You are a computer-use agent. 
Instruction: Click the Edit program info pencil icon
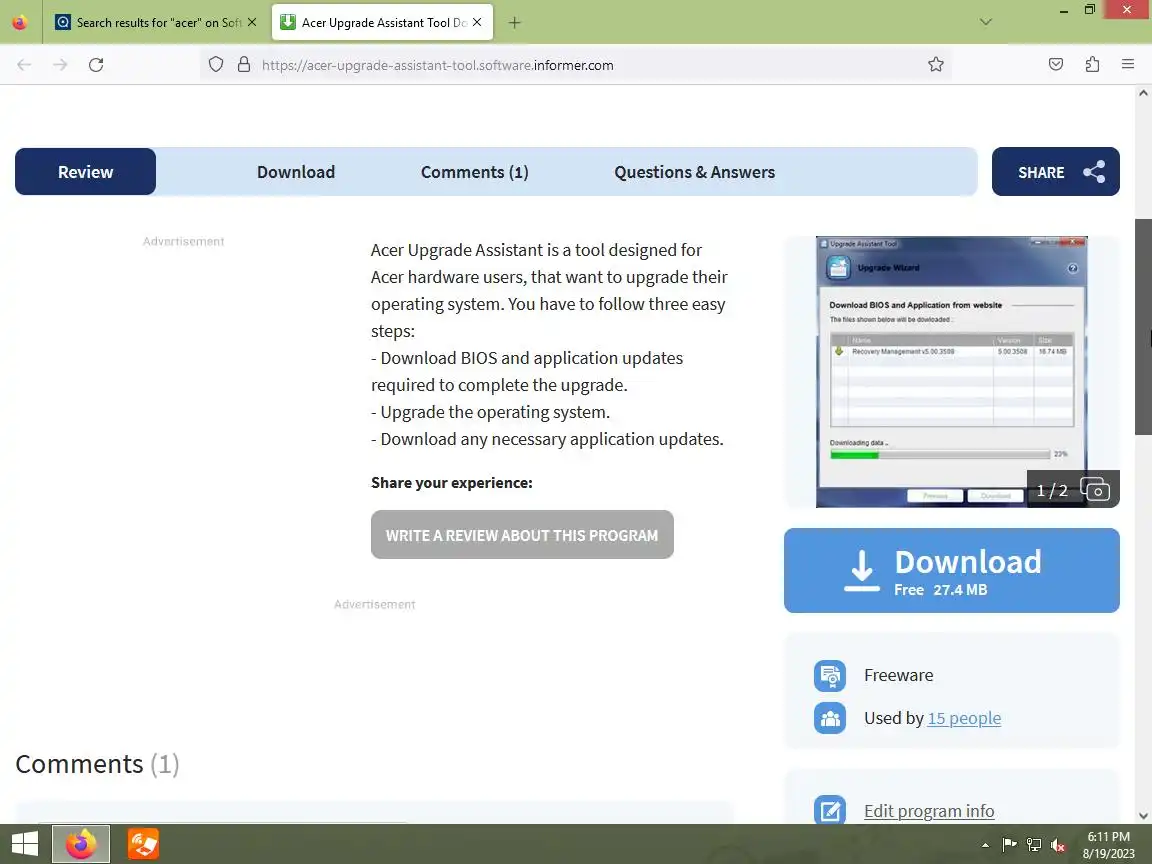830,810
